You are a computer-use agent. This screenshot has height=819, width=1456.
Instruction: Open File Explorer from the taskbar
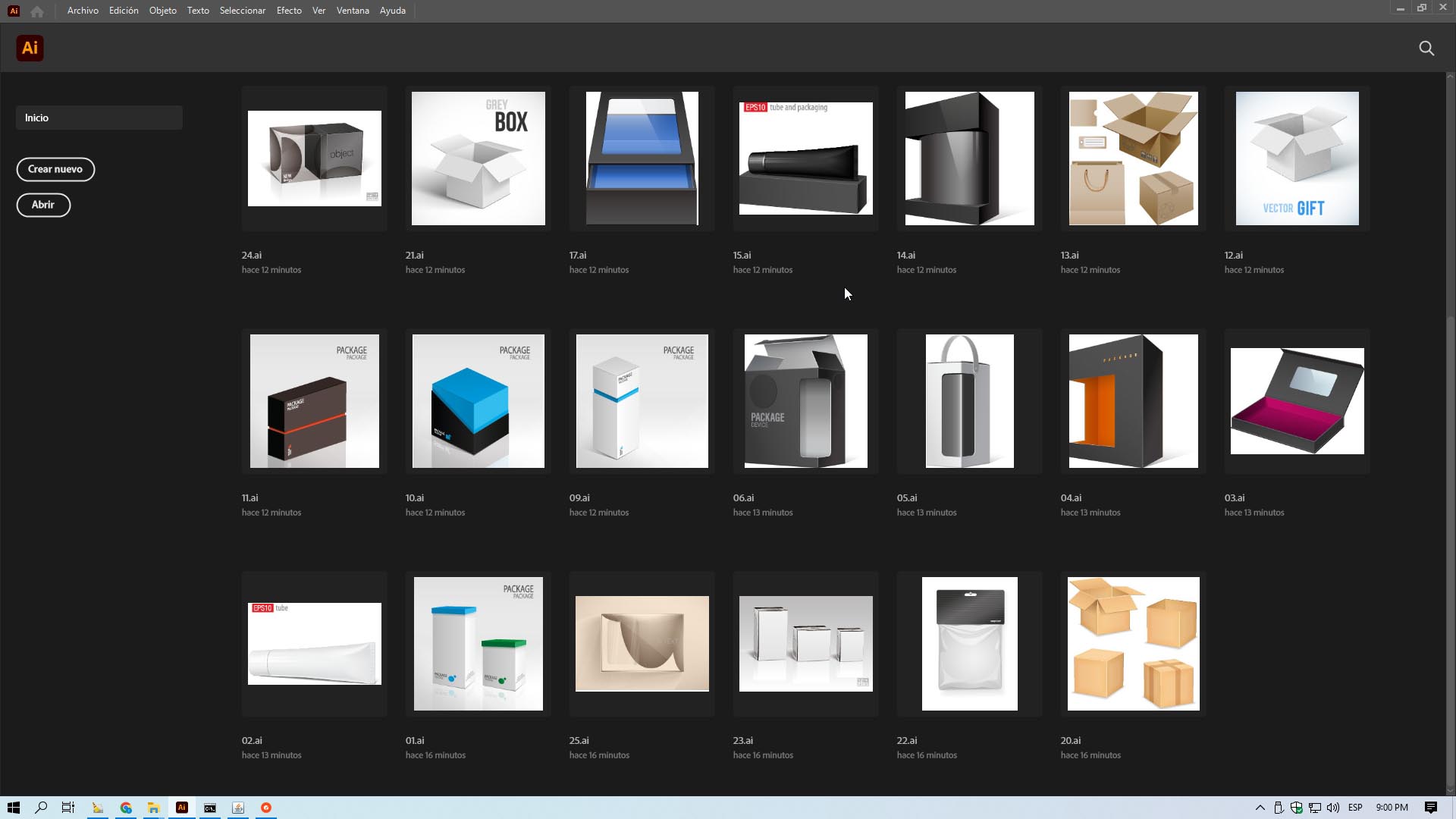(x=153, y=808)
